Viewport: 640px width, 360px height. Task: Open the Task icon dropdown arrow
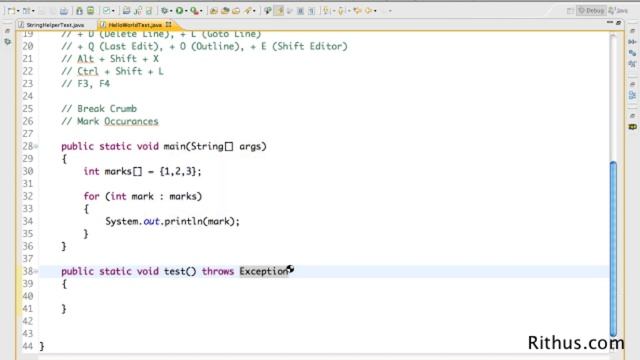coord(113,11)
